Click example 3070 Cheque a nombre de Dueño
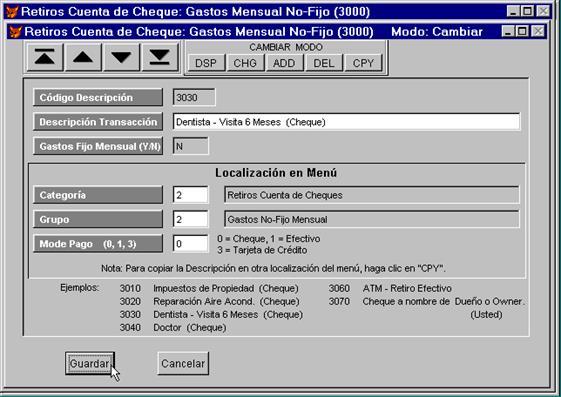 (x=426, y=302)
